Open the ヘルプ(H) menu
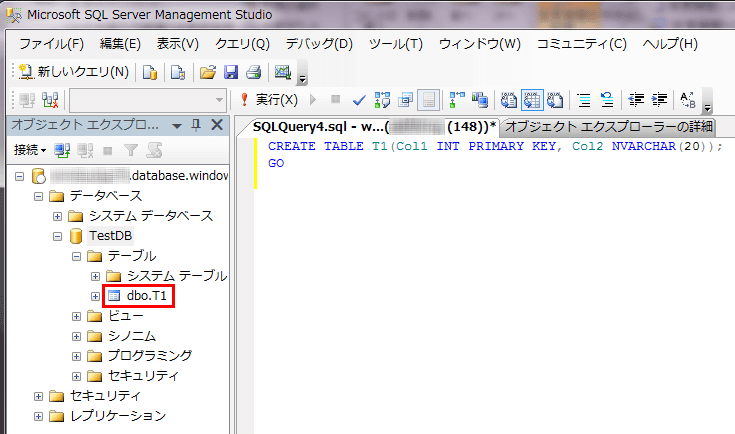This screenshot has width=735, height=434. tap(670, 44)
